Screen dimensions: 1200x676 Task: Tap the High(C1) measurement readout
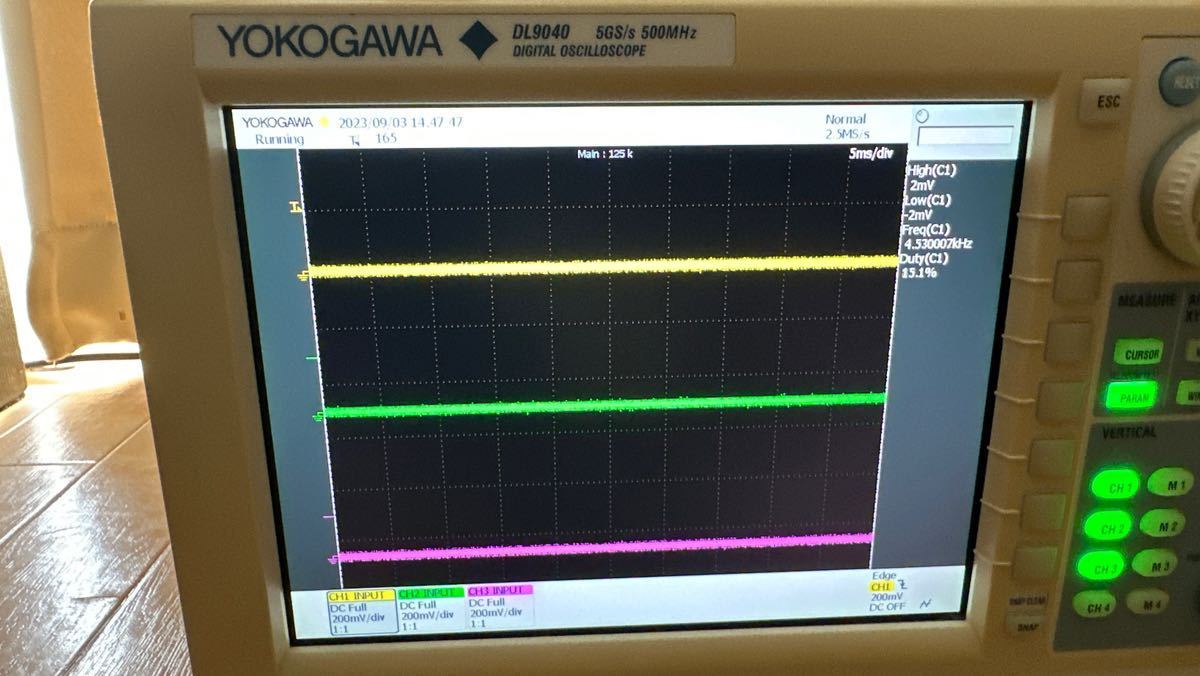(930, 177)
